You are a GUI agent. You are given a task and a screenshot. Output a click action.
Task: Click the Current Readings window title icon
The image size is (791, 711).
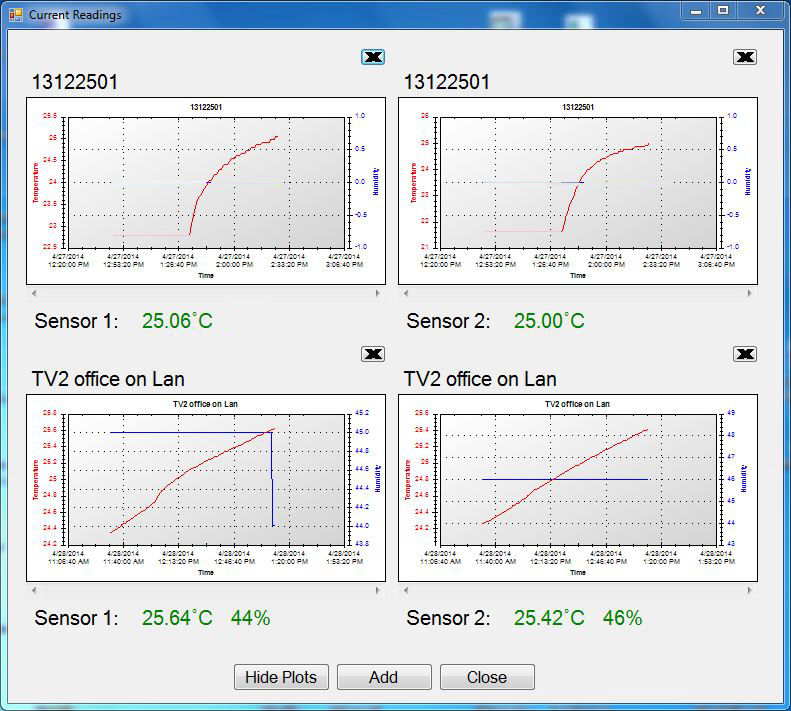(15, 15)
